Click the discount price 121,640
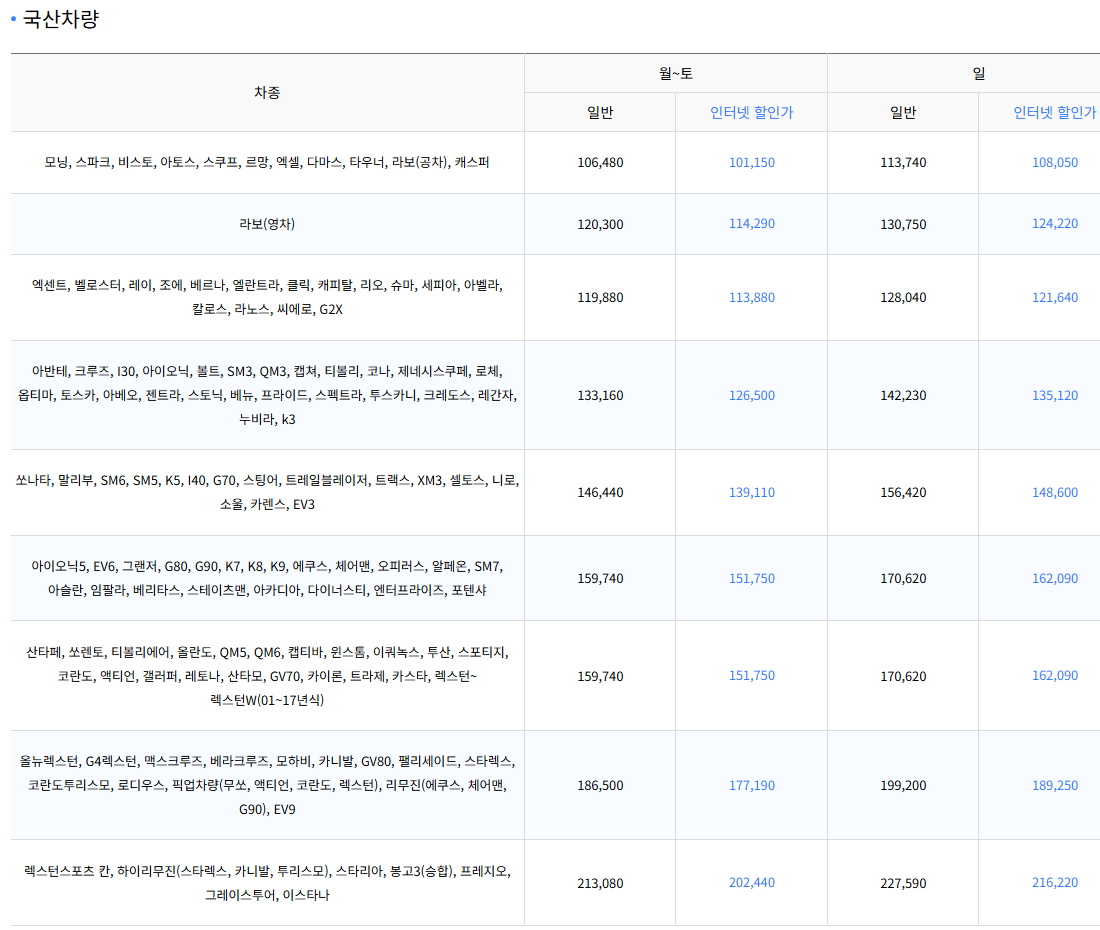The image size is (1100, 930). click(x=1054, y=297)
